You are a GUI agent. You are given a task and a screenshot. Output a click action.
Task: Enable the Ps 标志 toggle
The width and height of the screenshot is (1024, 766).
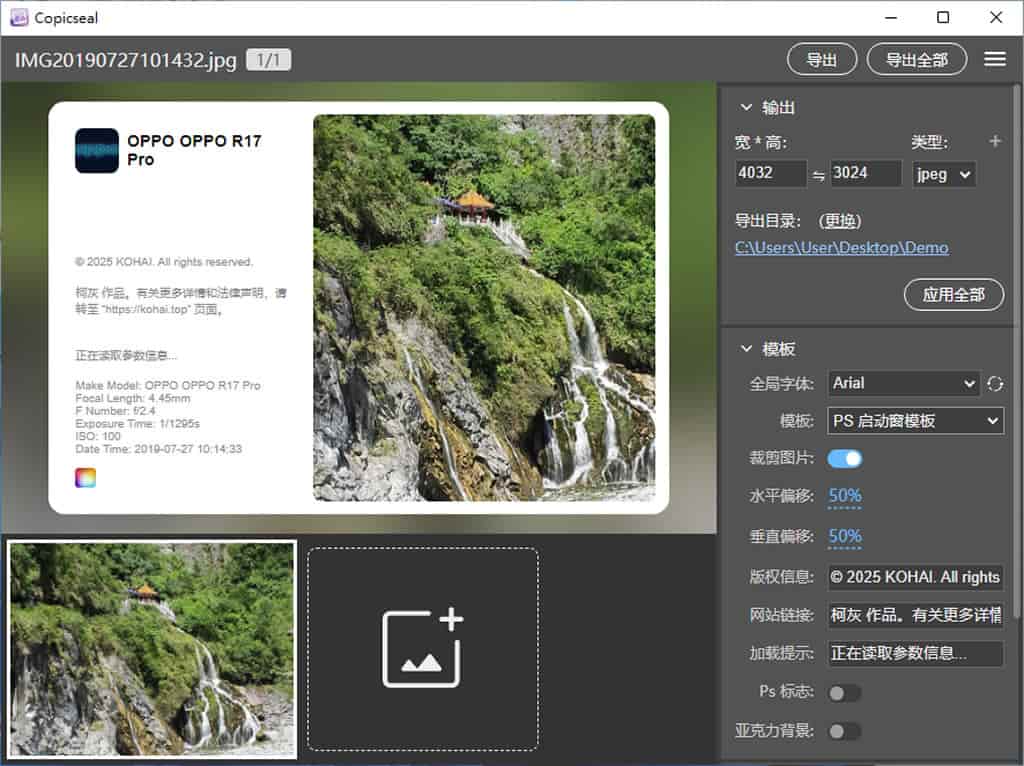coord(844,692)
